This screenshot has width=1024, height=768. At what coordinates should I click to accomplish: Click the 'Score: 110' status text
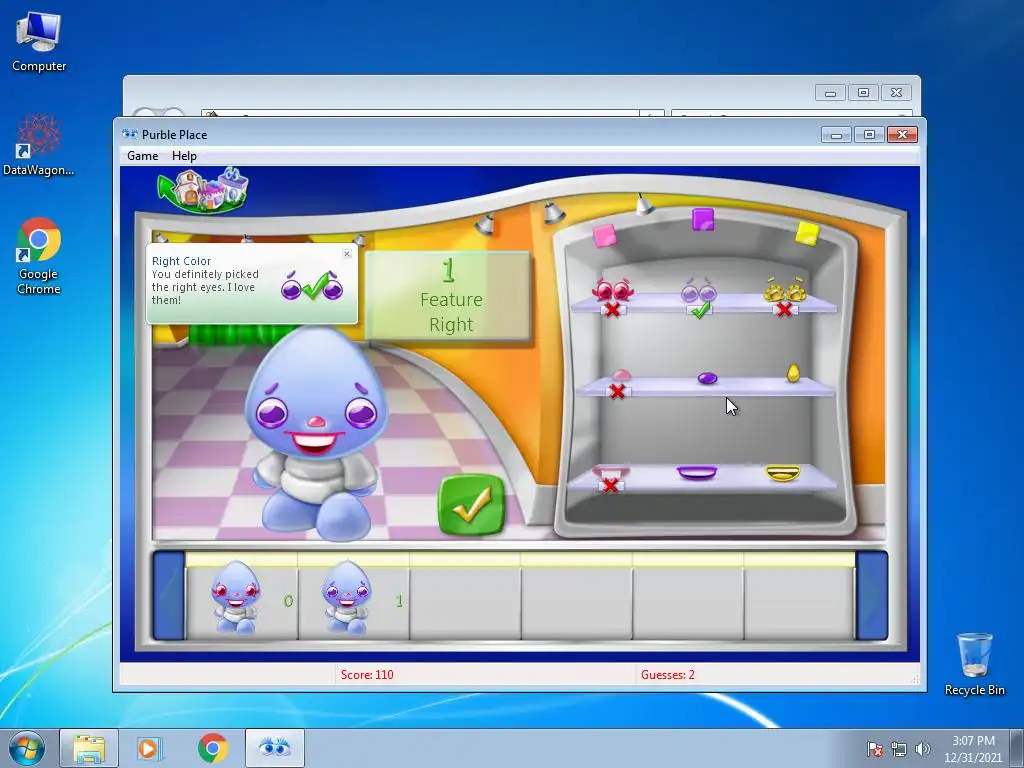click(367, 675)
